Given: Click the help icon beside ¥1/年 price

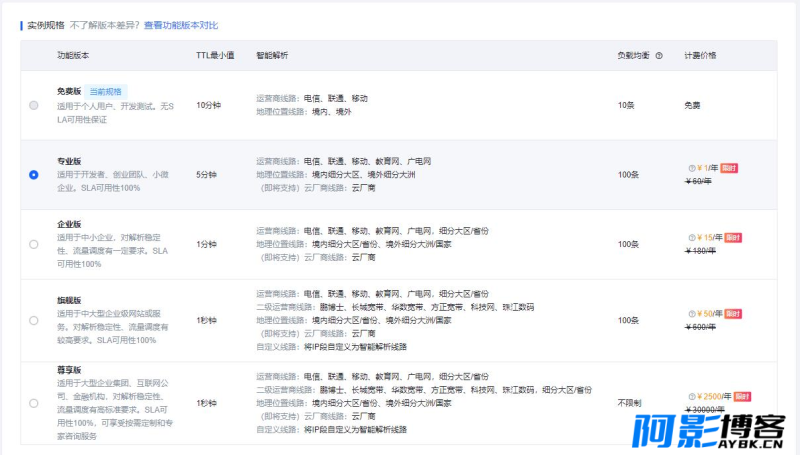Looking at the screenshot, I should 691,168.
